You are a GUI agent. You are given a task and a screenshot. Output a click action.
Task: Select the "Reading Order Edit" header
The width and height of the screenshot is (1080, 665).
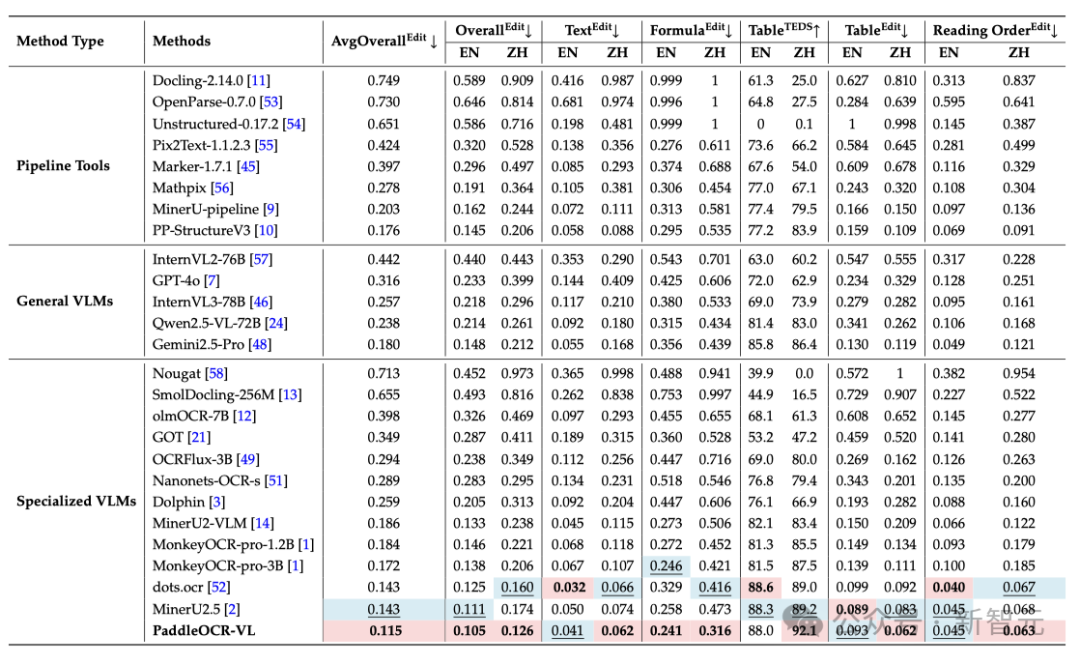coord(983,30)
